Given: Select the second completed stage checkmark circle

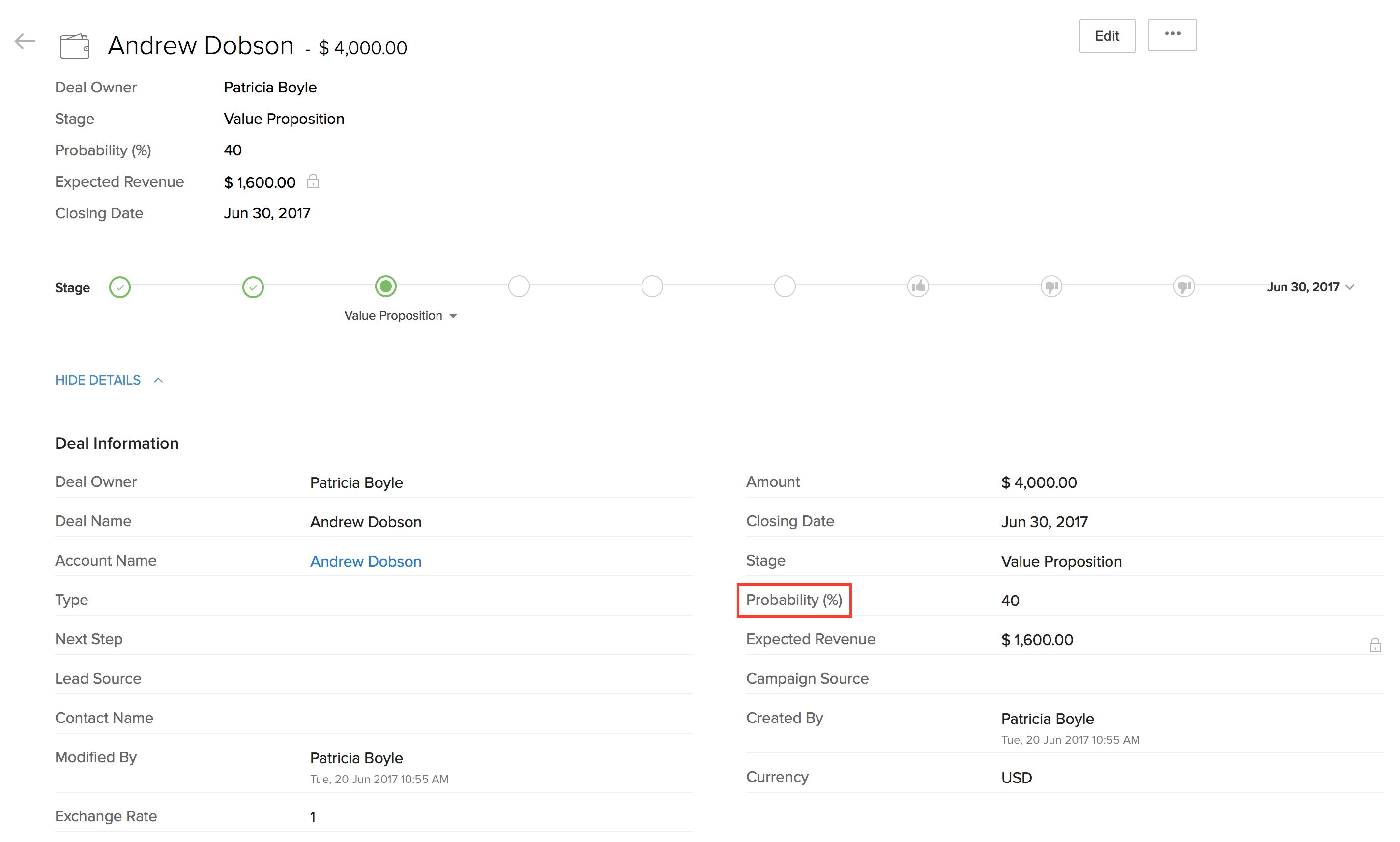Looking at the screenshot, I should (253, 287).
